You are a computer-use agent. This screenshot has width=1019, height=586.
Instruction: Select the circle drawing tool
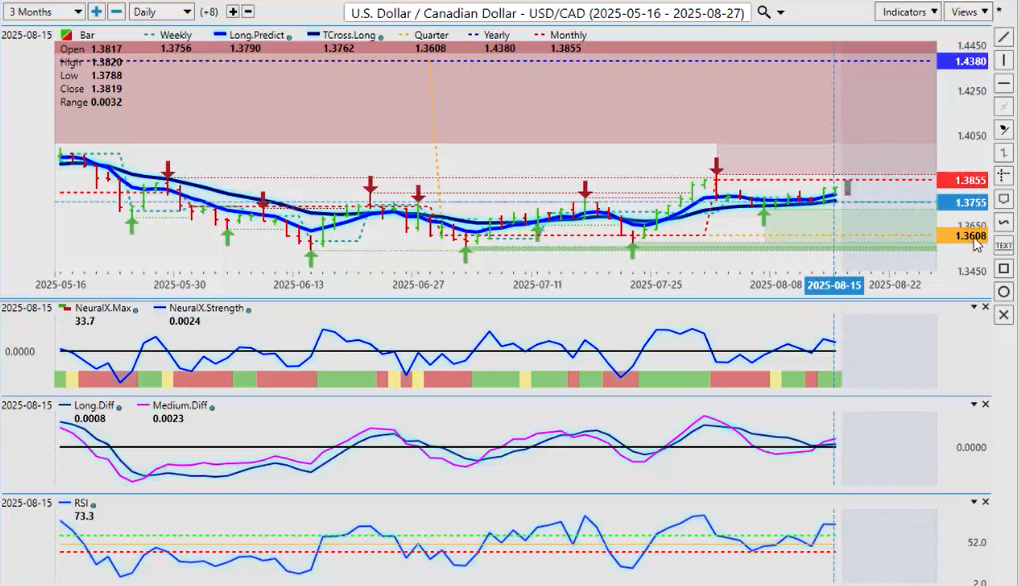click(x=1004, y=291)
